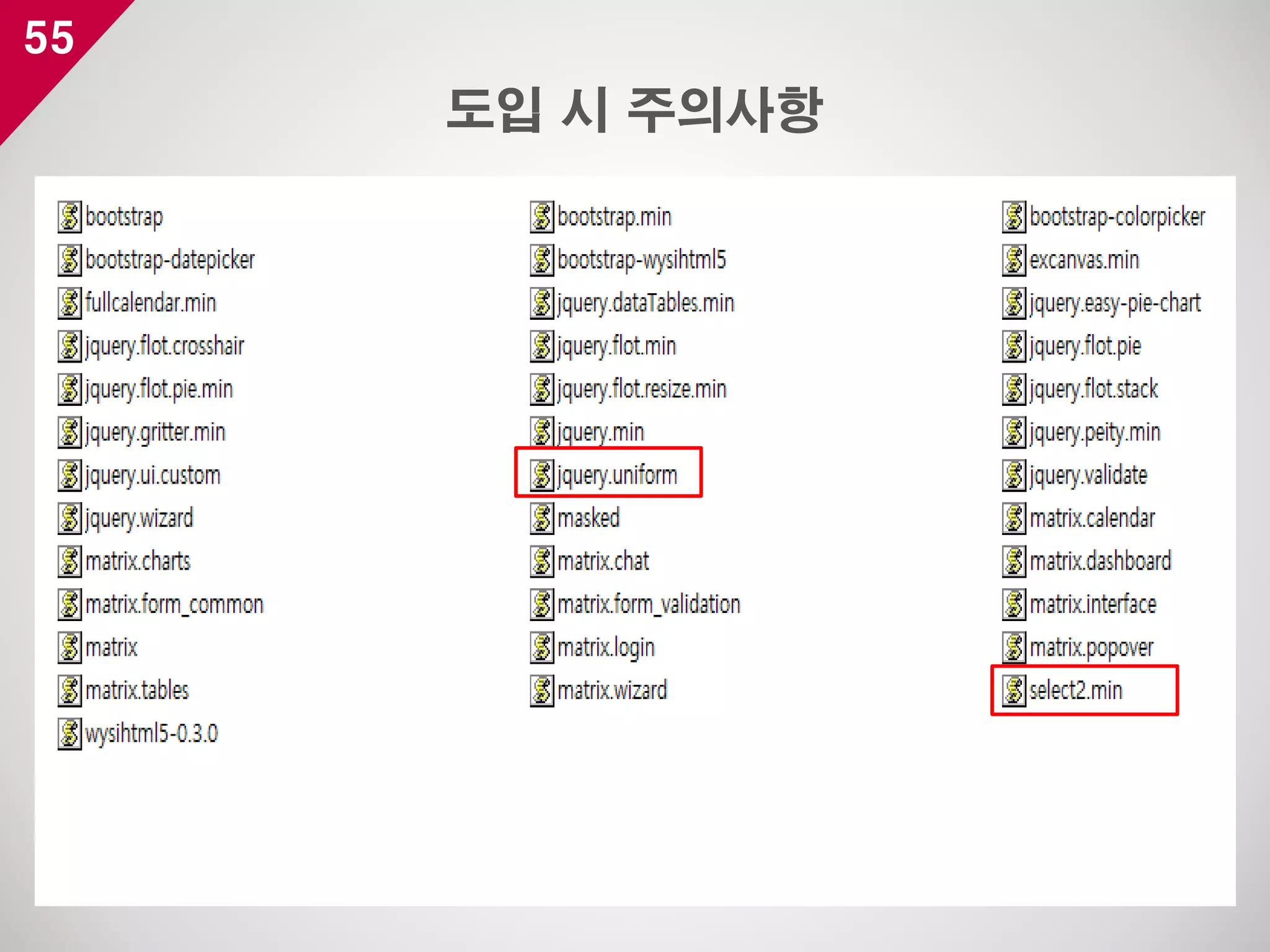Click the matrix.interface file name
The width and height of the screenshot is (1270, 952).
(1093, 604)
